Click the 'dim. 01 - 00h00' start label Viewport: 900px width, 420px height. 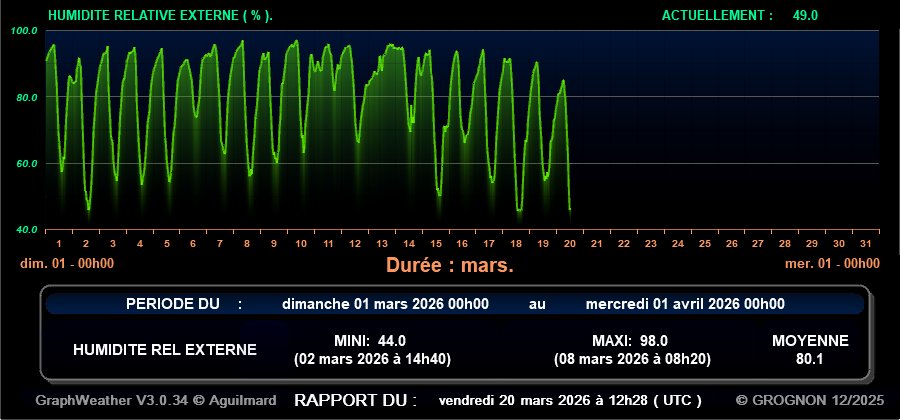coord(67,263)
